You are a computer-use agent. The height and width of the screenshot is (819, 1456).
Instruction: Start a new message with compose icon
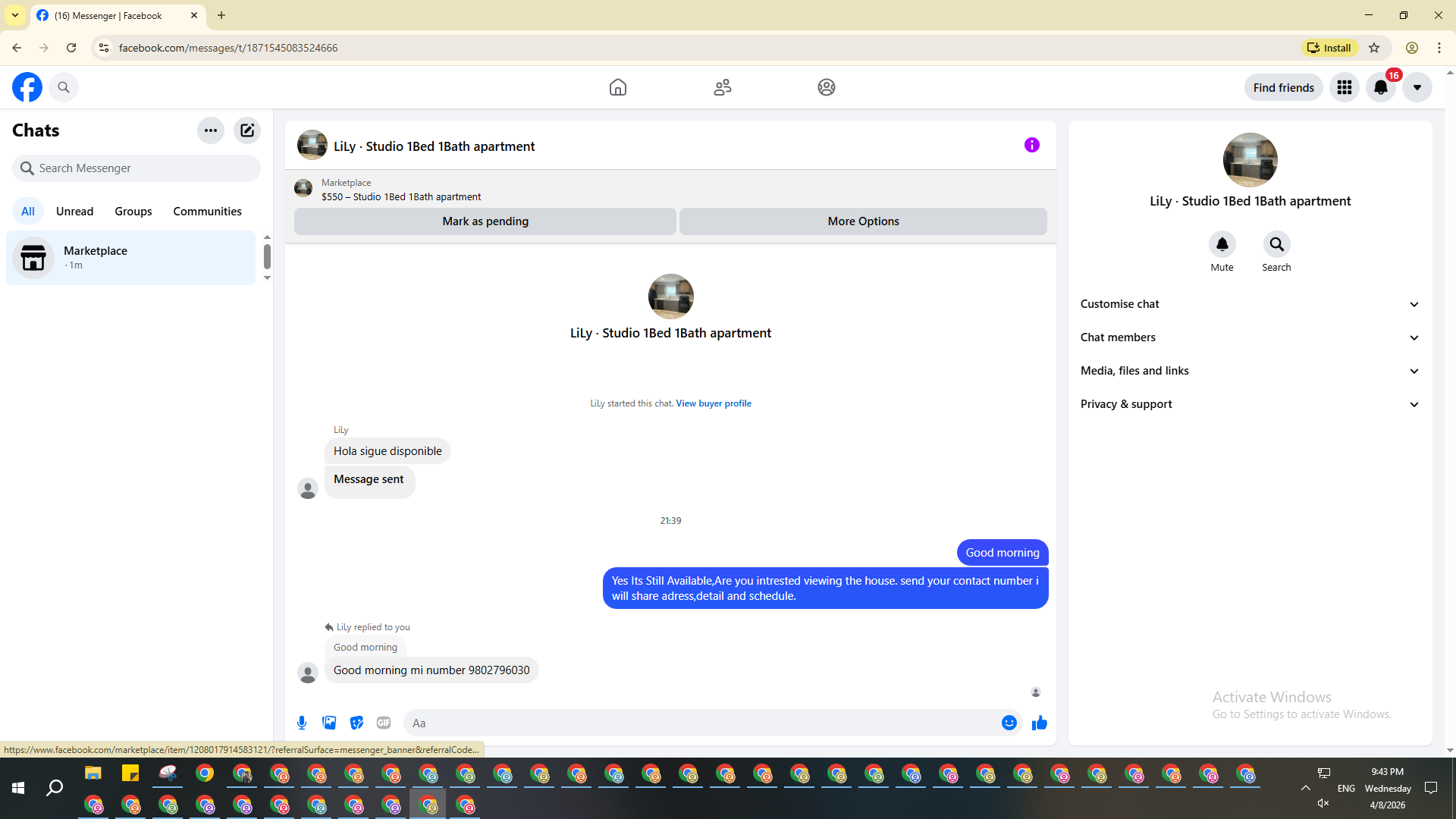[x=247, y=130]
